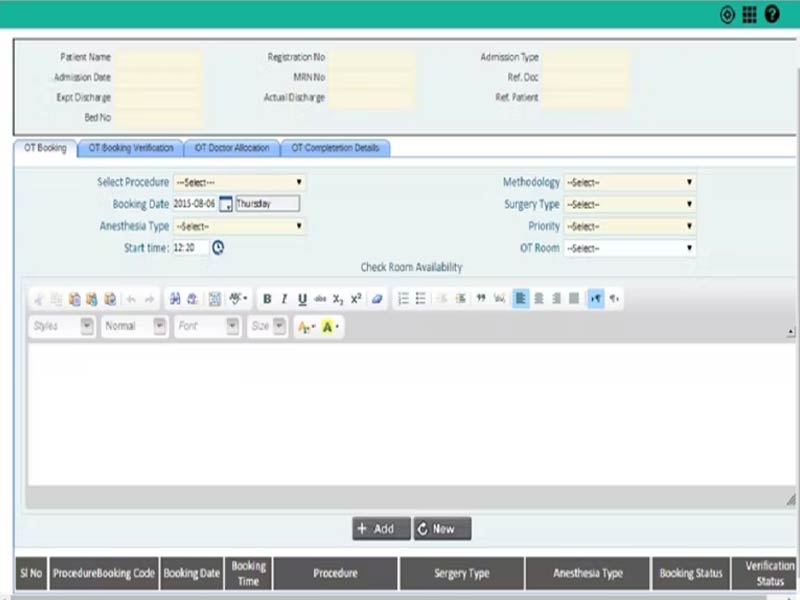Viewport: 800px width, 600px height.
Task: Toggle left text alignment
Action: pyautogui.click(x=520, y=299)
